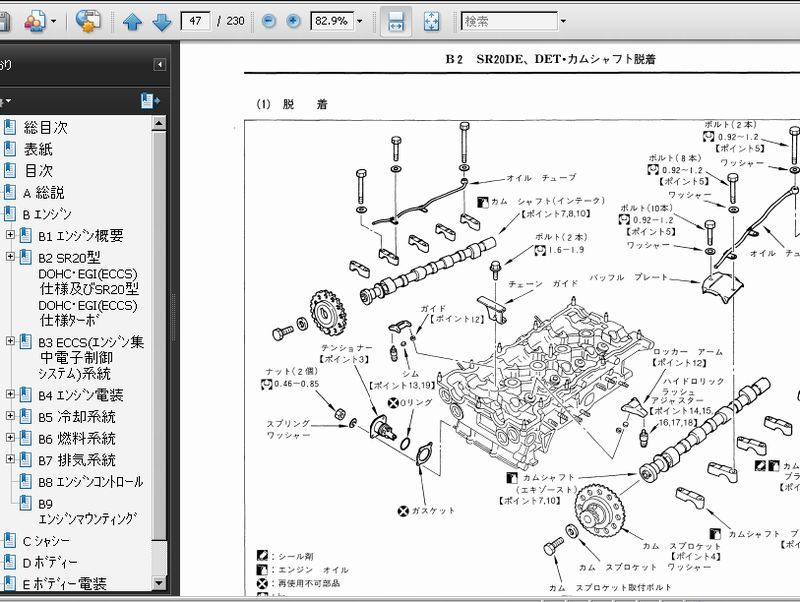The image size is (800, 602).
Task: Click the チェーン ガイド label in the diagram
Action: point(543,284)
